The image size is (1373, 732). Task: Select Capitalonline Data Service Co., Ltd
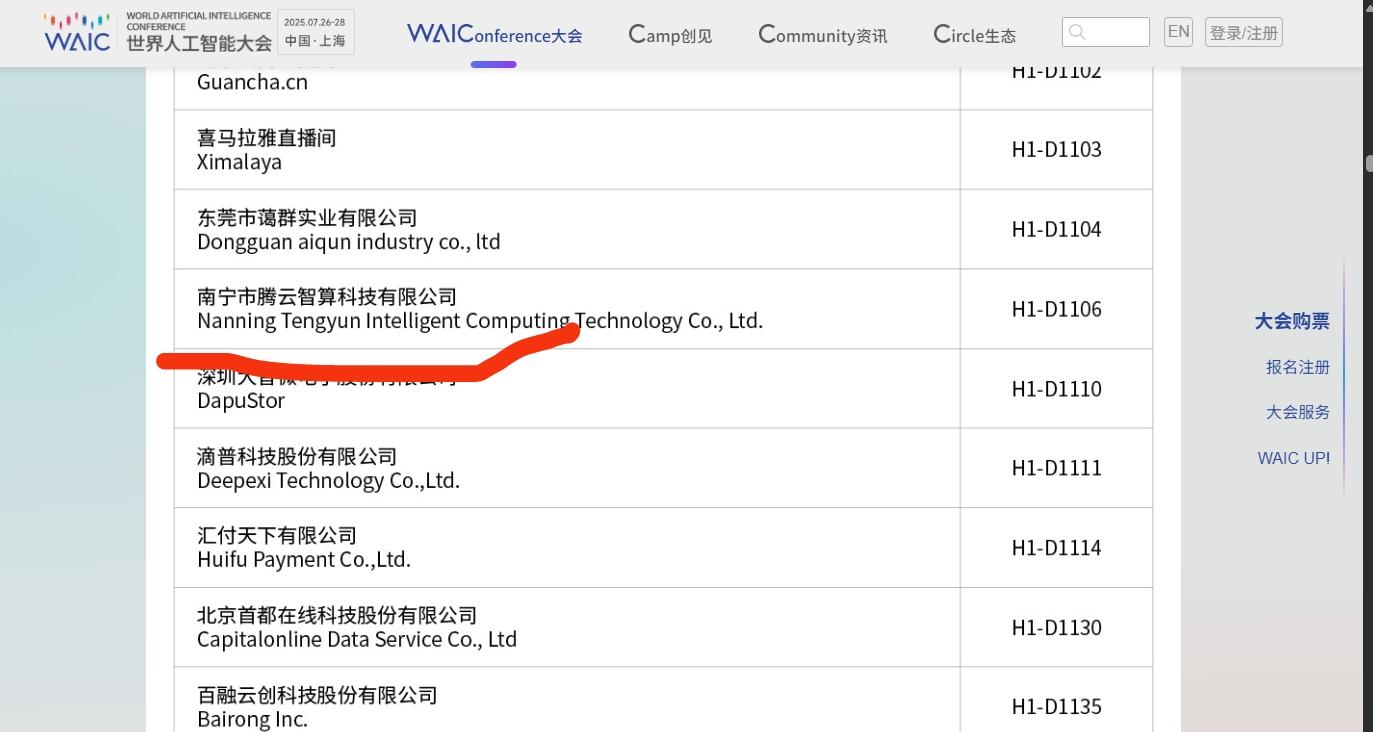pos(357,639)
